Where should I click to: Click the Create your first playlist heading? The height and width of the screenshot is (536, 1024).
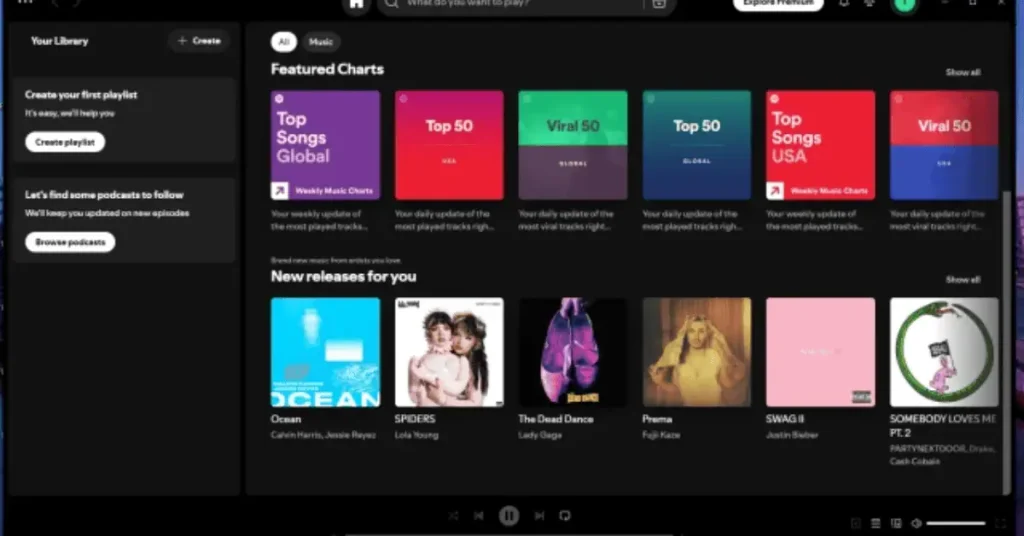[x=81, y=95]
